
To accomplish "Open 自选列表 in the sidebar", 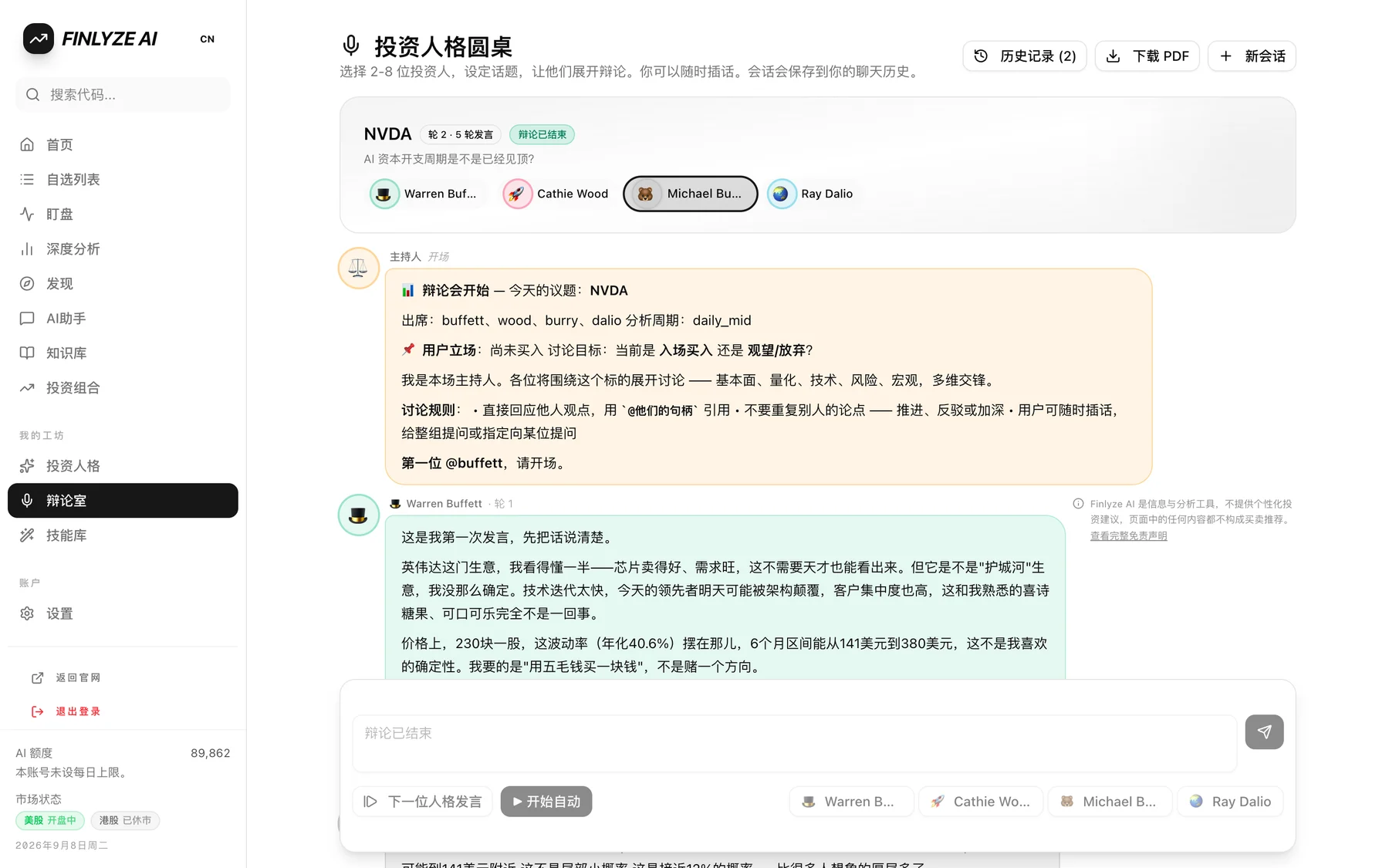I will coord(123,179).
